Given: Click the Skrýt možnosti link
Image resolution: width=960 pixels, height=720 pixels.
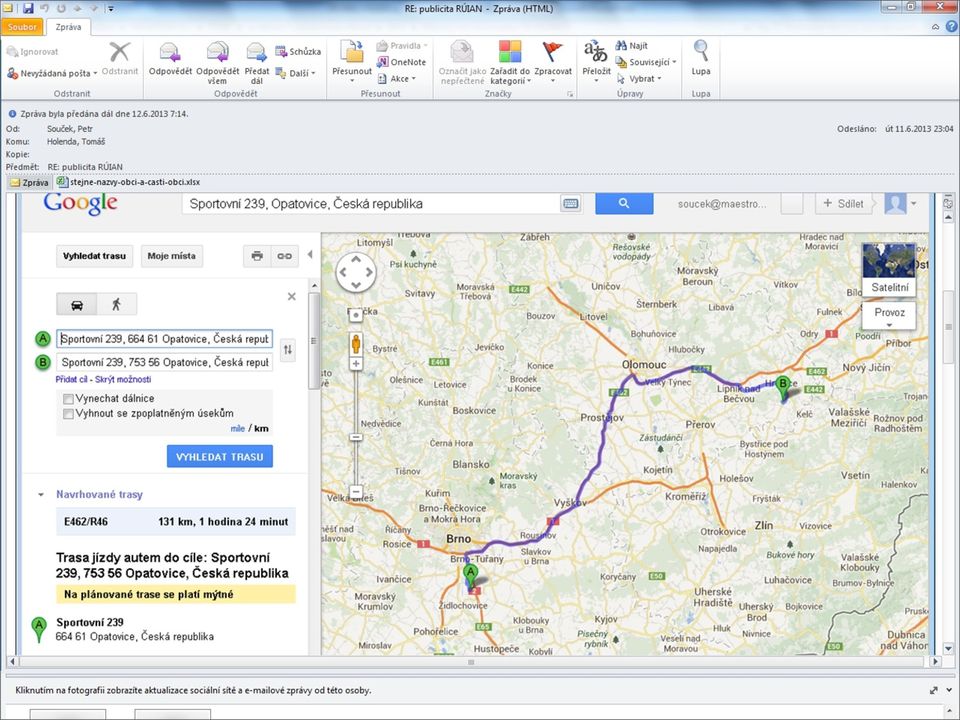Looking at the screenshot, I should point(123,380).
